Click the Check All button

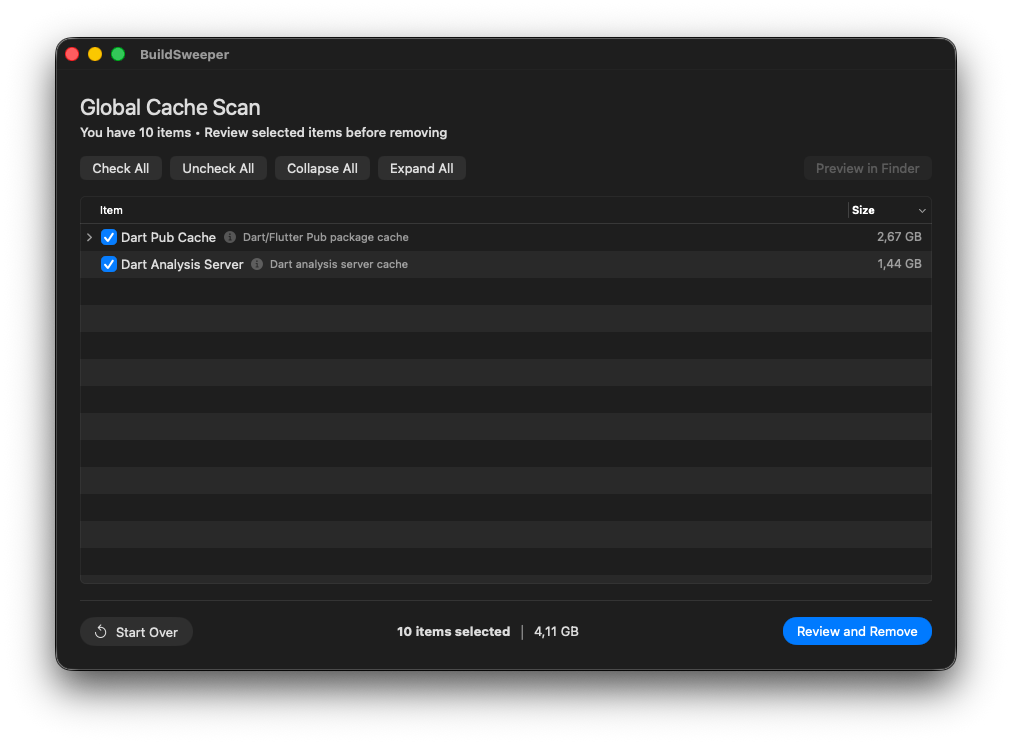pyautogui.click(x=121, y=168)
